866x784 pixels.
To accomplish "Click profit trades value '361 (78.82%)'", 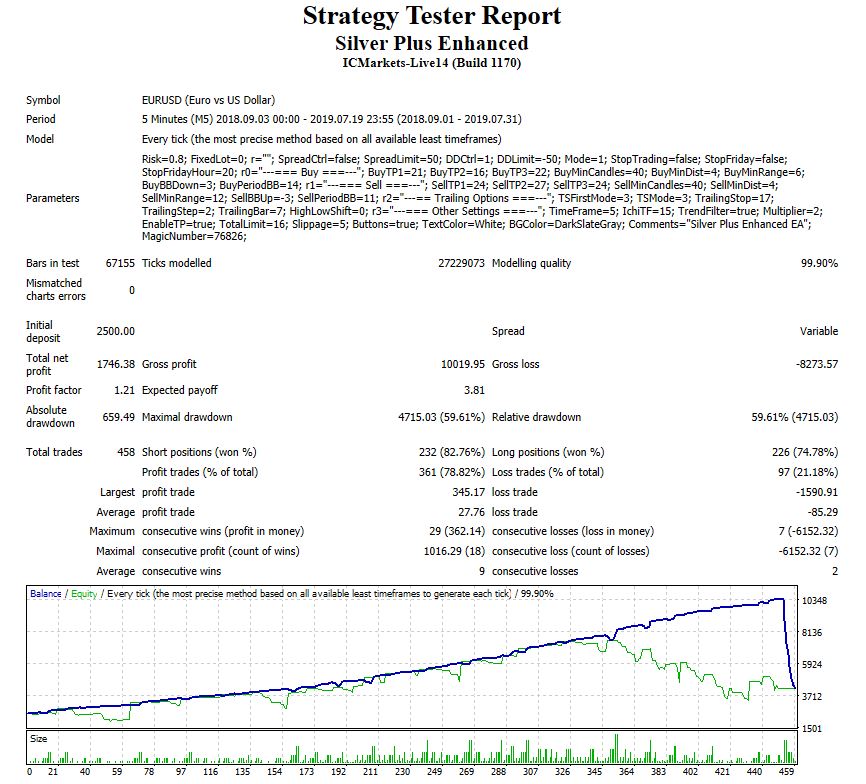I will coord(452,472).
